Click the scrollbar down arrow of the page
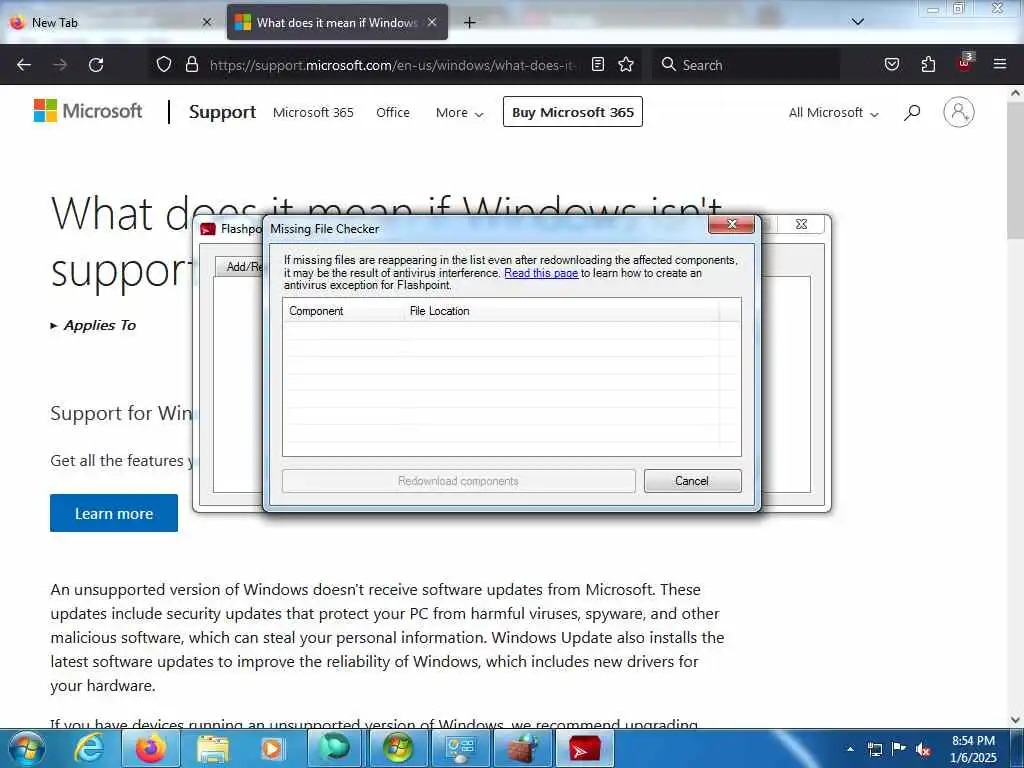Screen dimensions: 1024x768 1015,720
